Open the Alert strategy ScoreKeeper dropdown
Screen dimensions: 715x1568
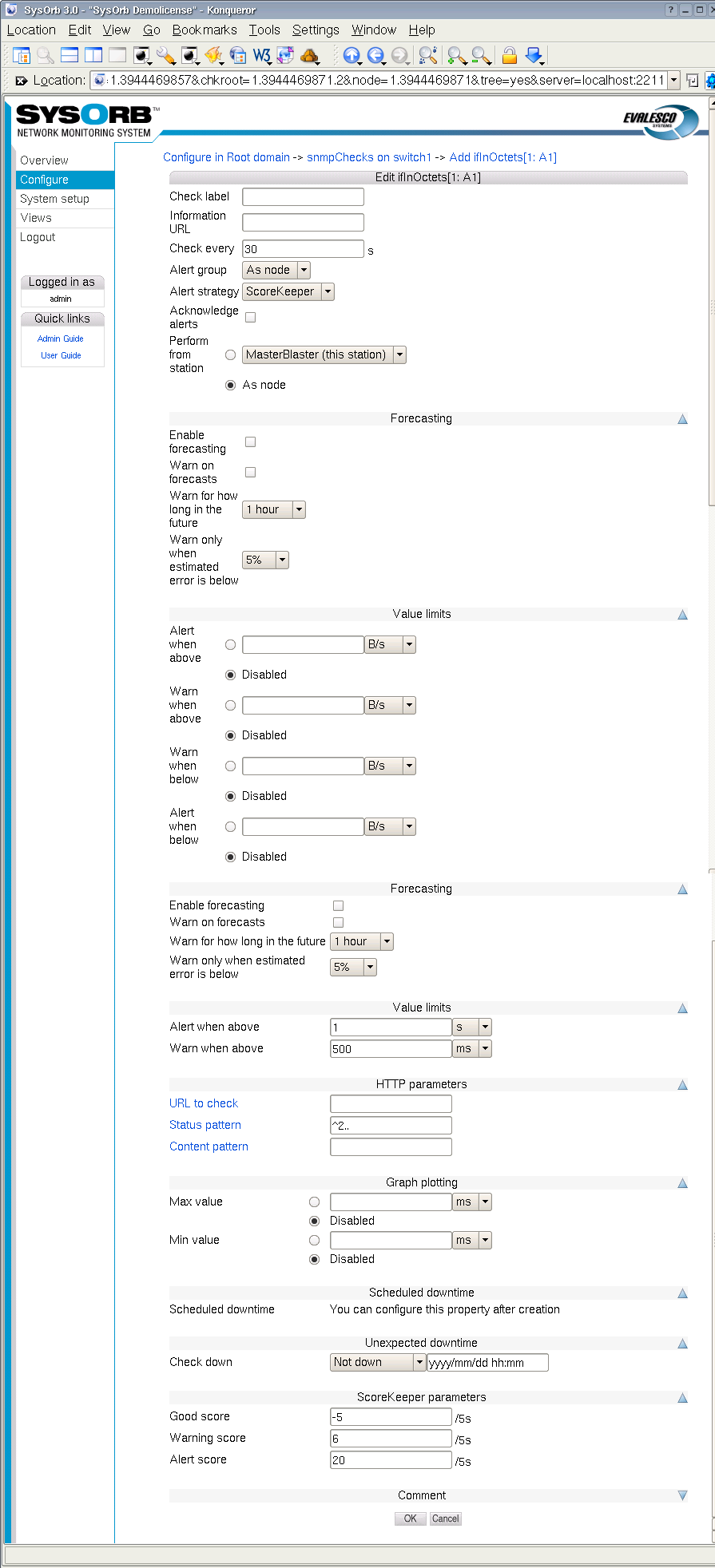(x=288, y=292)
